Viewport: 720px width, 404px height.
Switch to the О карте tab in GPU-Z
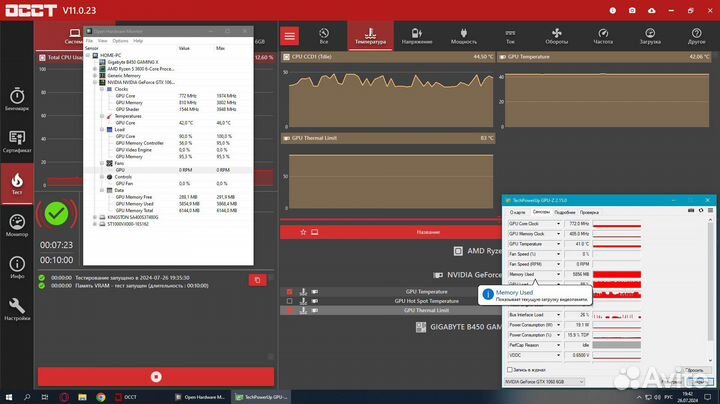518,213
